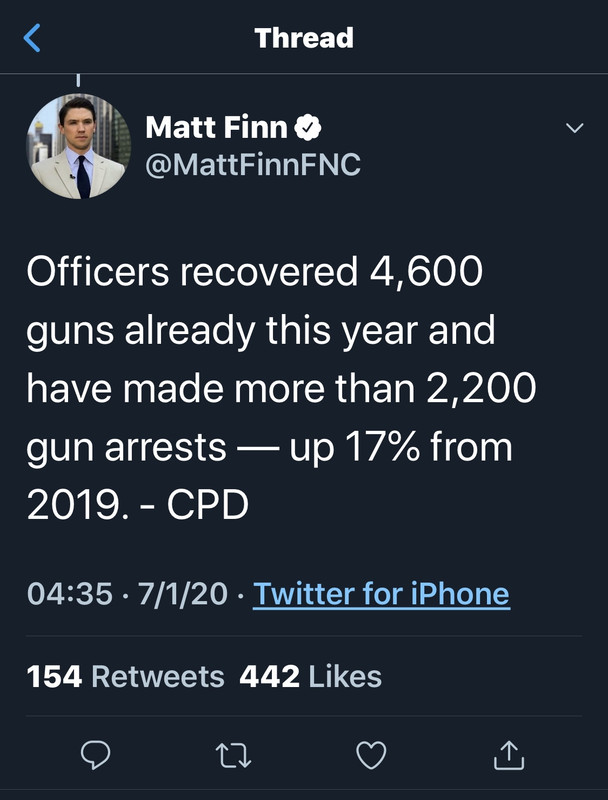Share the tweet using the upload icon
Screen dimensions: 608x800
[509, 755]
